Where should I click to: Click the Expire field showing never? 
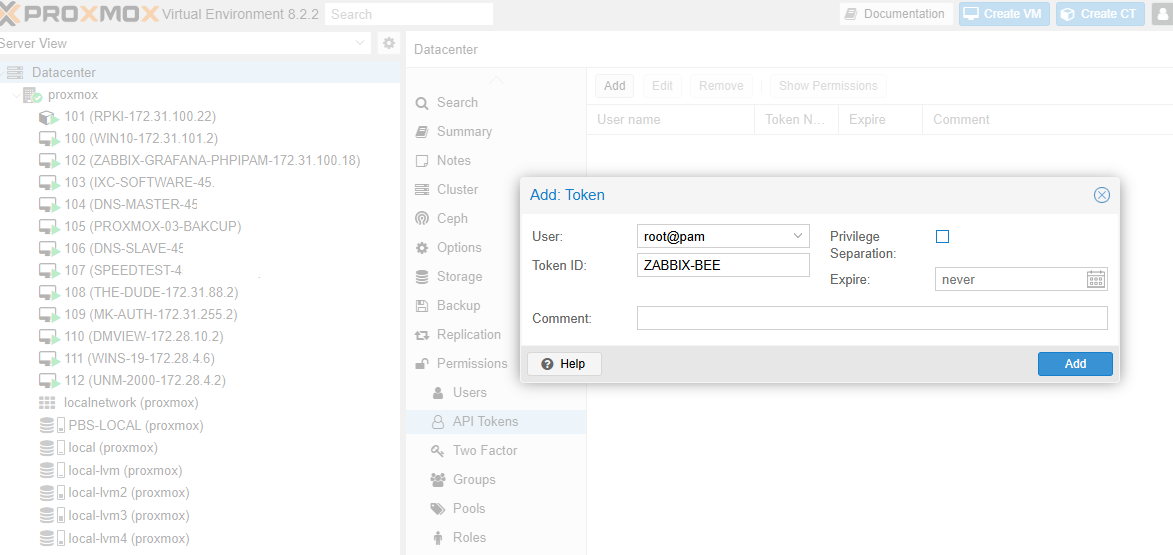coord(1011,280)
